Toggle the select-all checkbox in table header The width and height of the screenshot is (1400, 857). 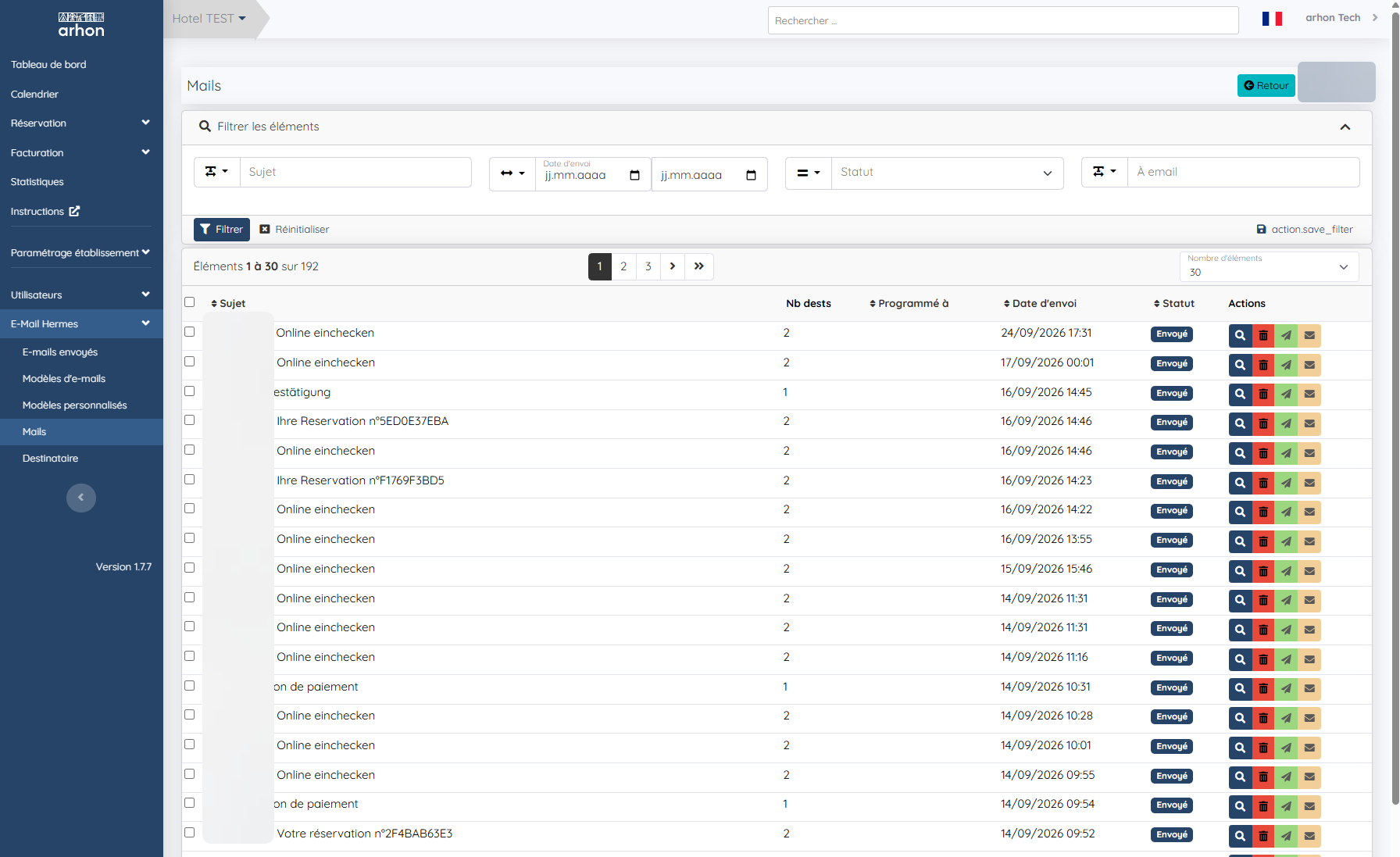coord(189,302)
